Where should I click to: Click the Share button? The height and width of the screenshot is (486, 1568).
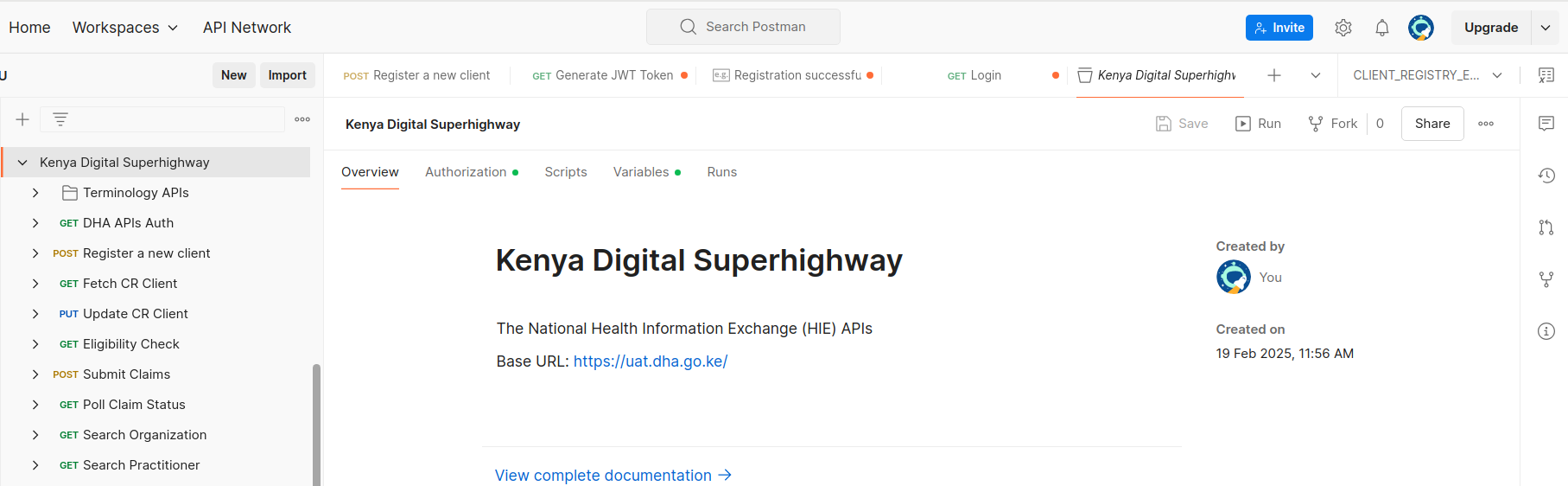1432,124
